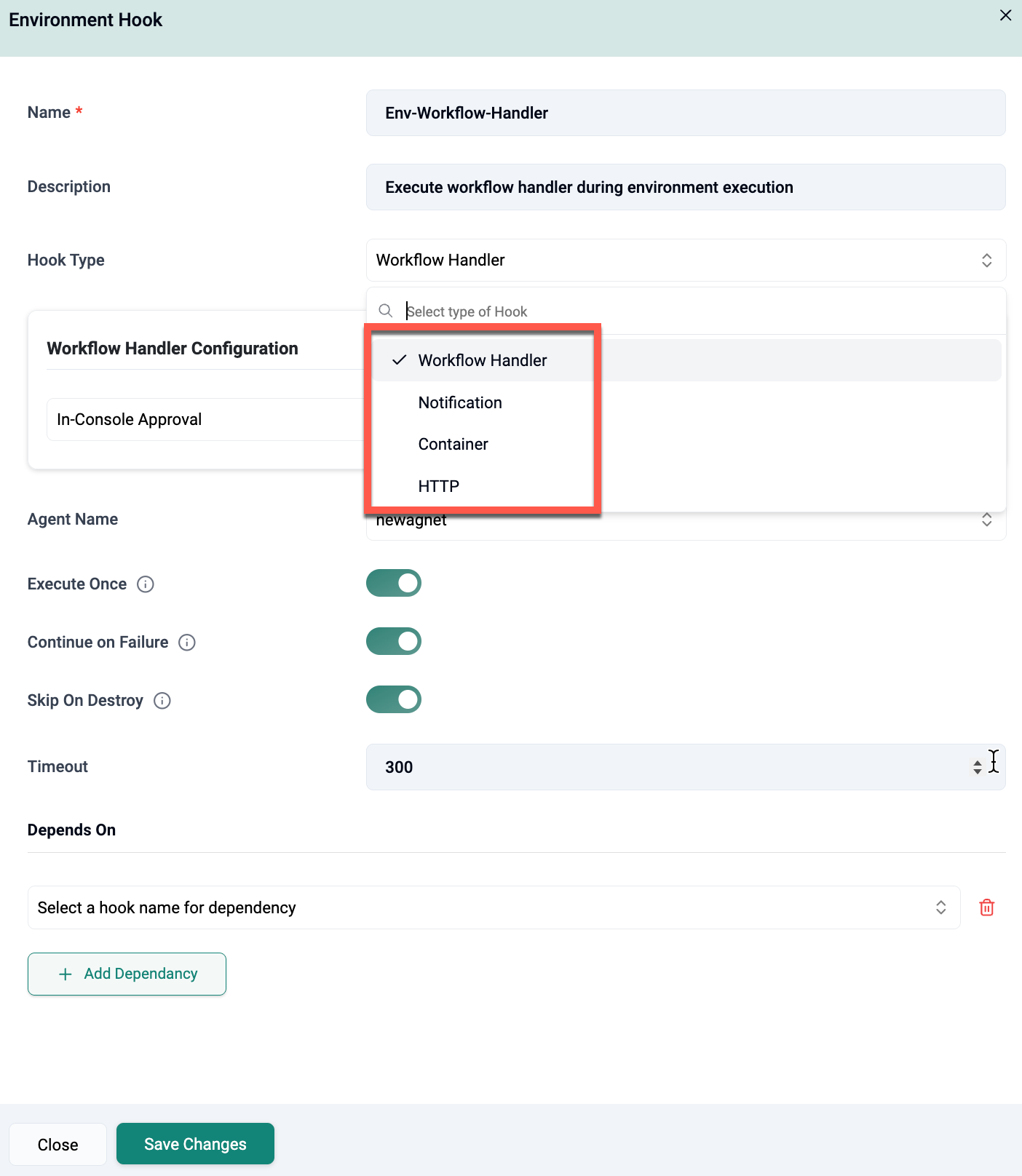Open the Agent Name dropdown chevron
The image size is (1022, 1176).
click(986, 520)
